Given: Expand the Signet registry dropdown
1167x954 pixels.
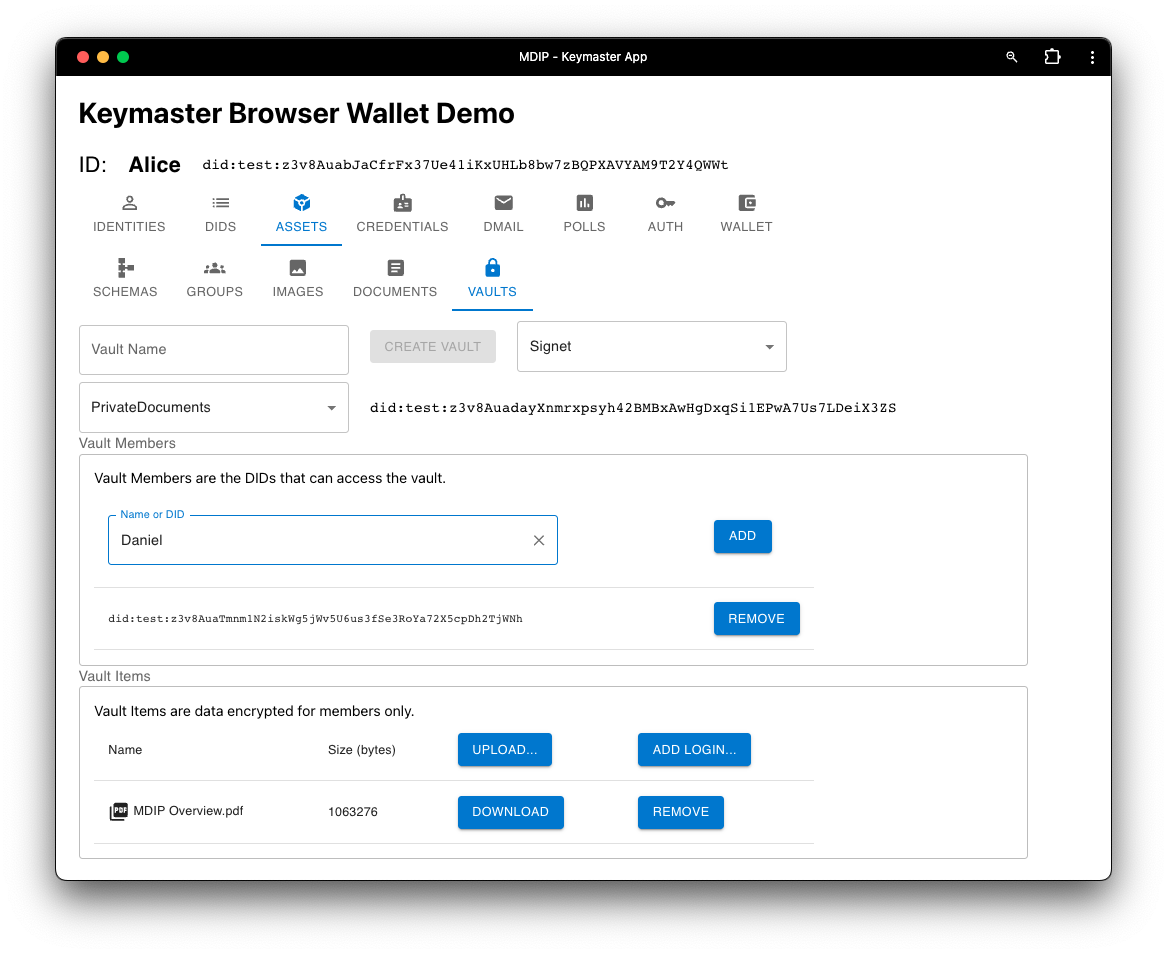Looking at the screenshot, I should tap(769, 347).
